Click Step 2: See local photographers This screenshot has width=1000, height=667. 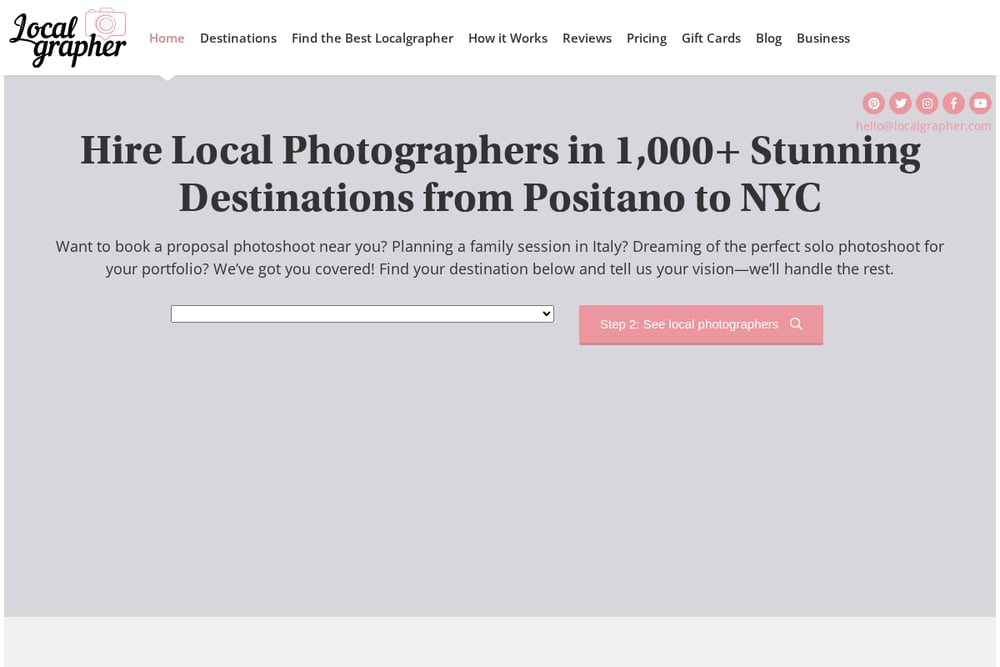pos(701,325)
